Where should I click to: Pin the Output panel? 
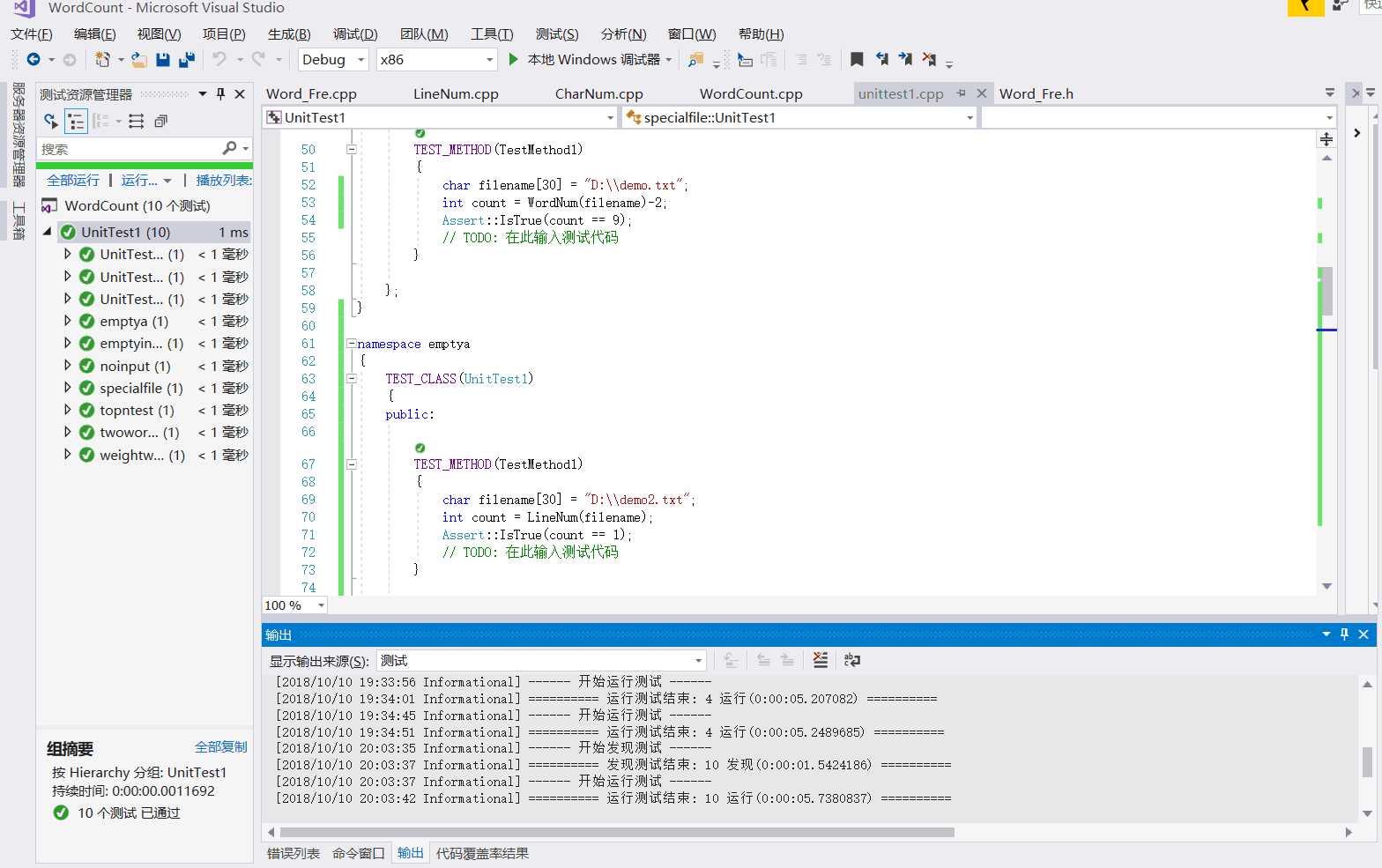(x=1344, y=634)
